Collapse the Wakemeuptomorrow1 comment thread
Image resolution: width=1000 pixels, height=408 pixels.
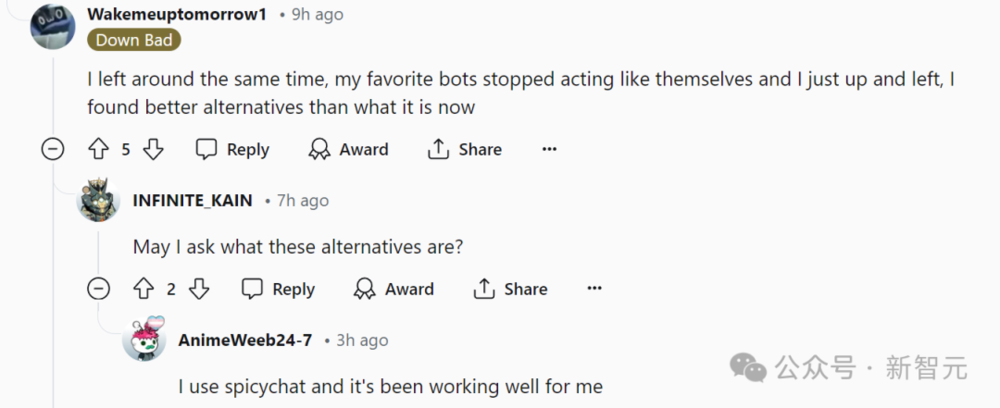tap(52, 150)
